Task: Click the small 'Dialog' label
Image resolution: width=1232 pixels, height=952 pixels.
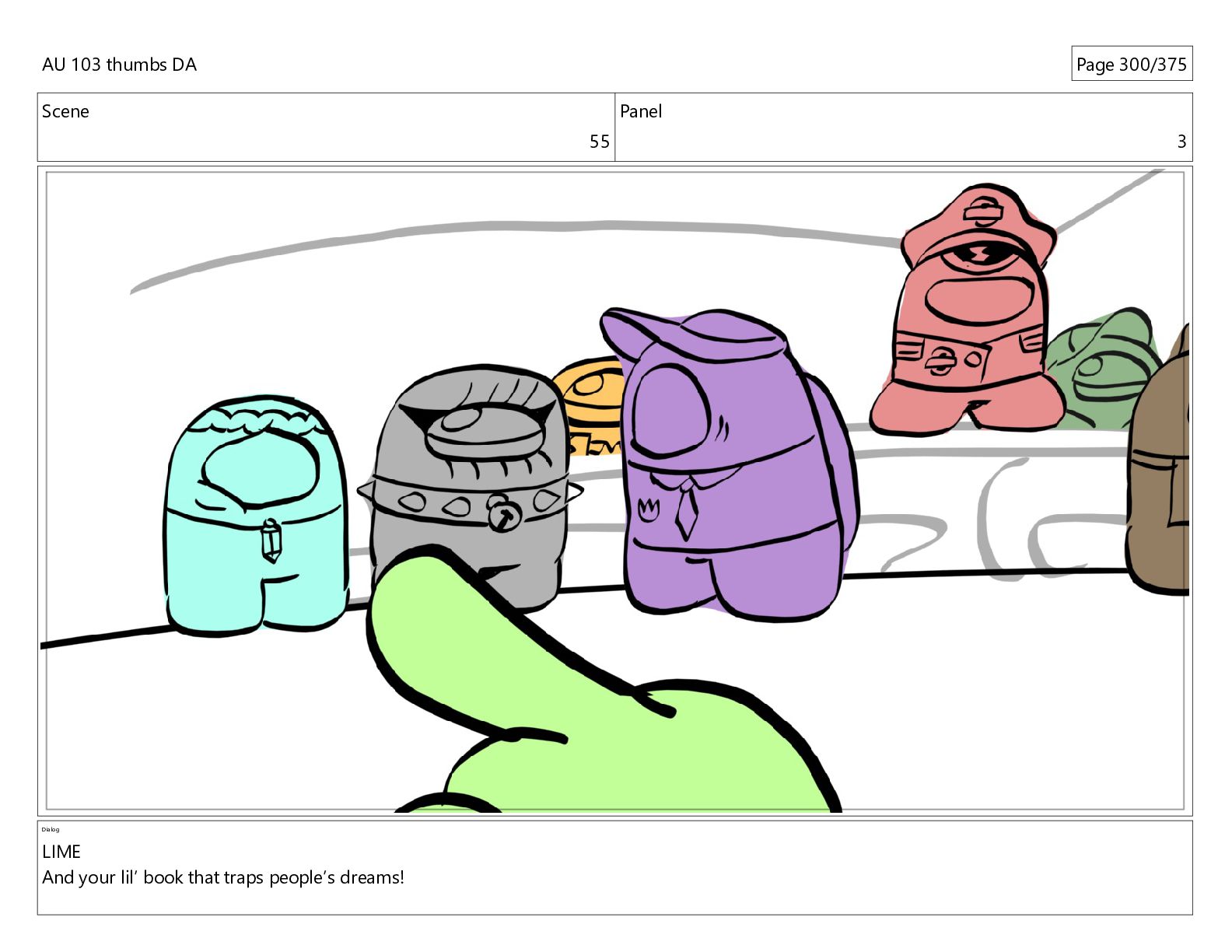Action: tap(51, 829)
